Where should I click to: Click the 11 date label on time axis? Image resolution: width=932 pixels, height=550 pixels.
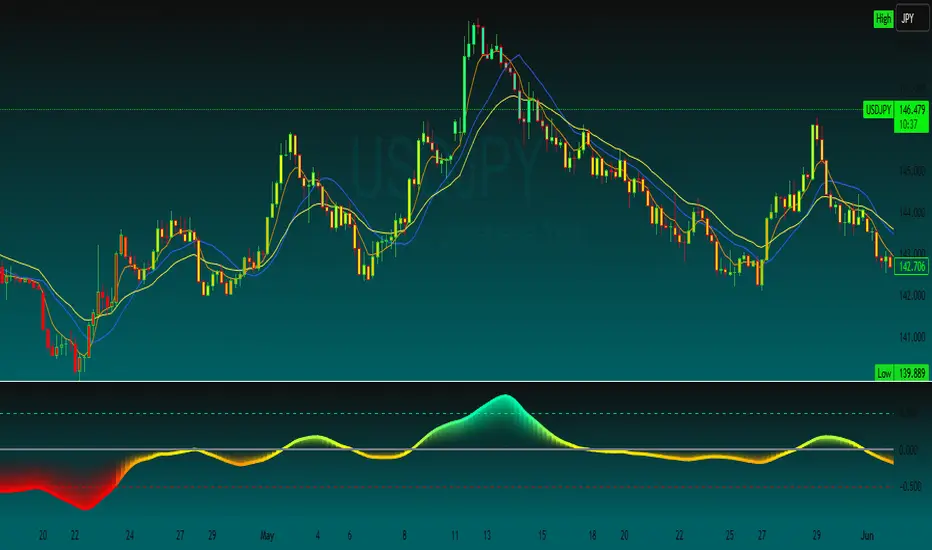[x=455, y=536]
